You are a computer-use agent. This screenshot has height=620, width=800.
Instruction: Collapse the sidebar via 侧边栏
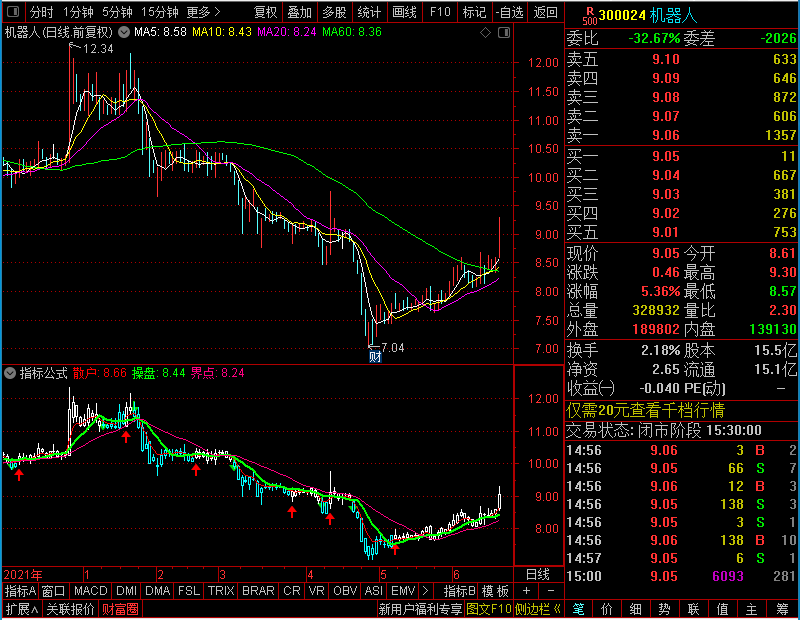(x=538, y=609)
